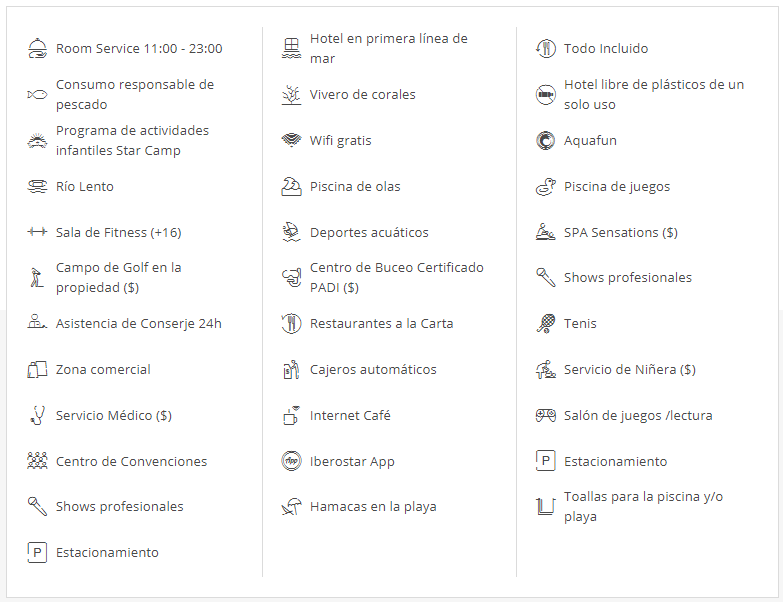Click the Room Service bell icon
This screenshot has height=602, width=783.
pyautogui.click(x=37, y=48)
